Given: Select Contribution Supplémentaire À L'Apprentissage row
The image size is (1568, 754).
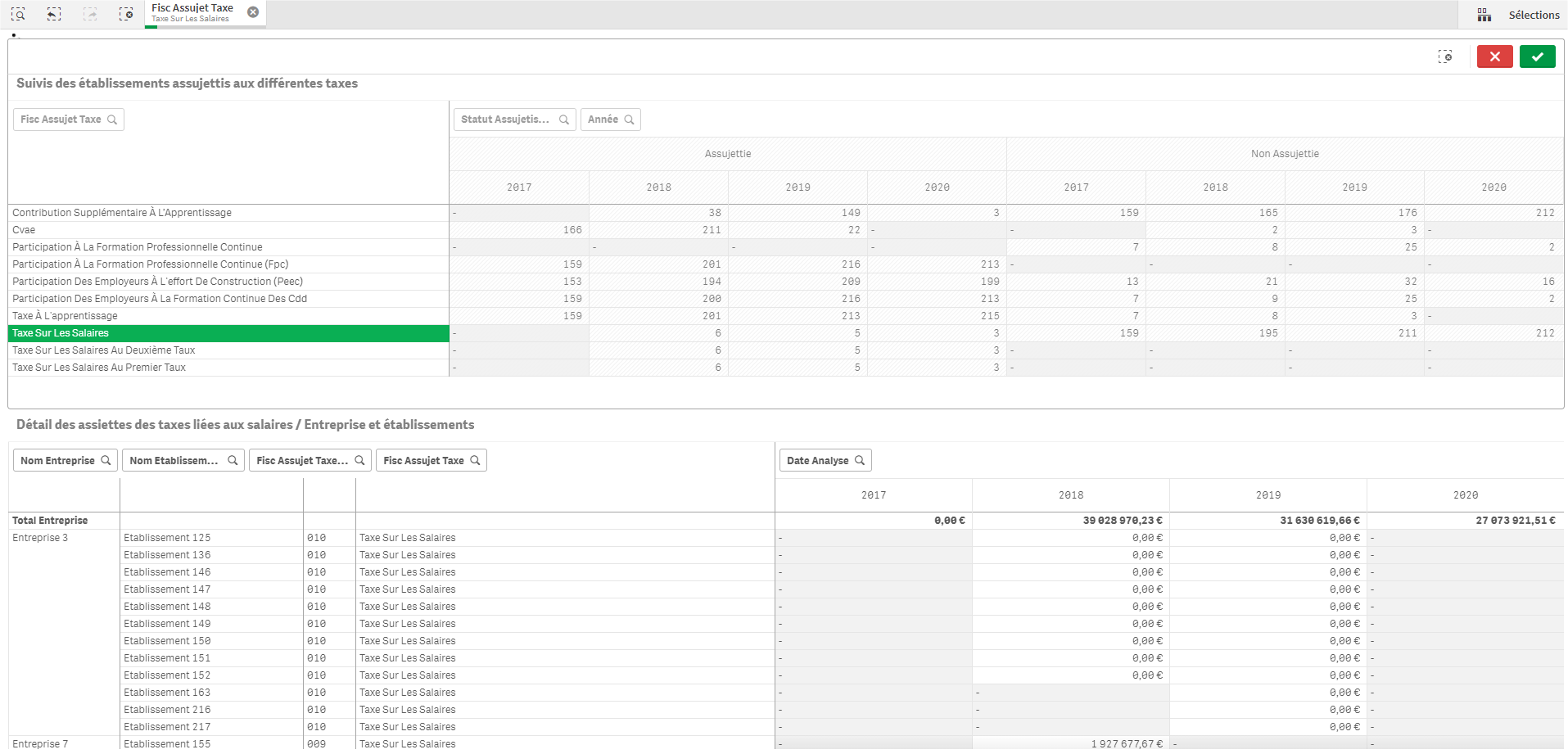Looking at the screenshot, I should (x=122, y=213).
